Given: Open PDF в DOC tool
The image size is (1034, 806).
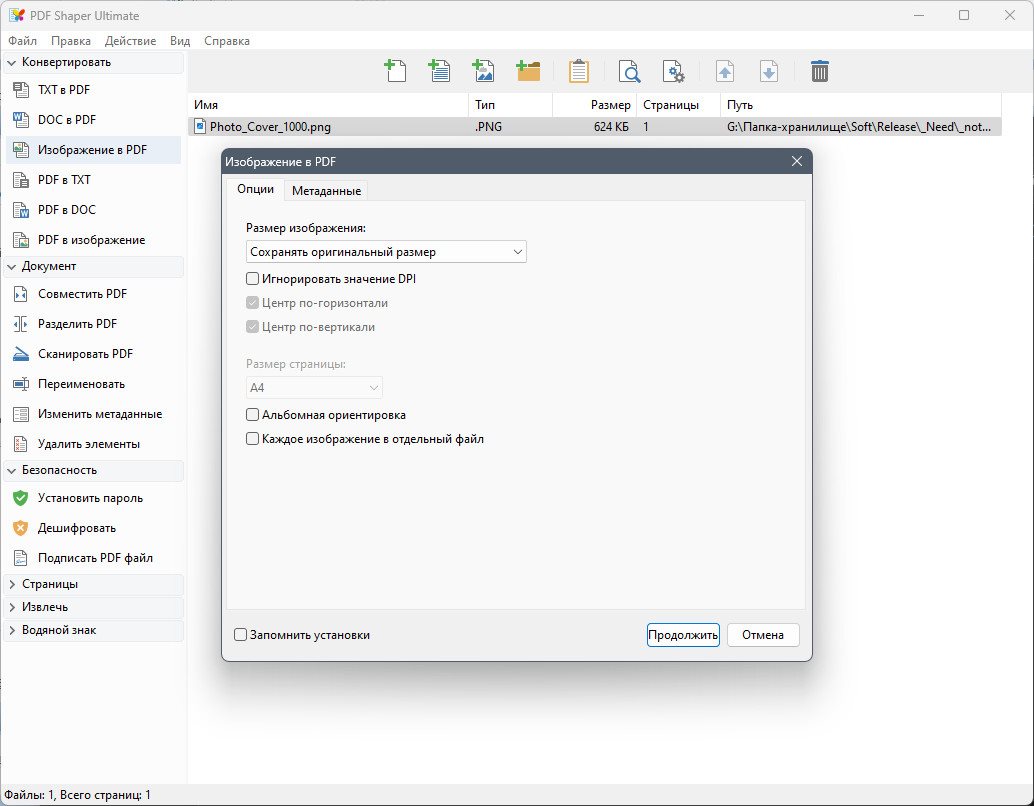Looking at the screenshot, I should [x=94, y=210].
